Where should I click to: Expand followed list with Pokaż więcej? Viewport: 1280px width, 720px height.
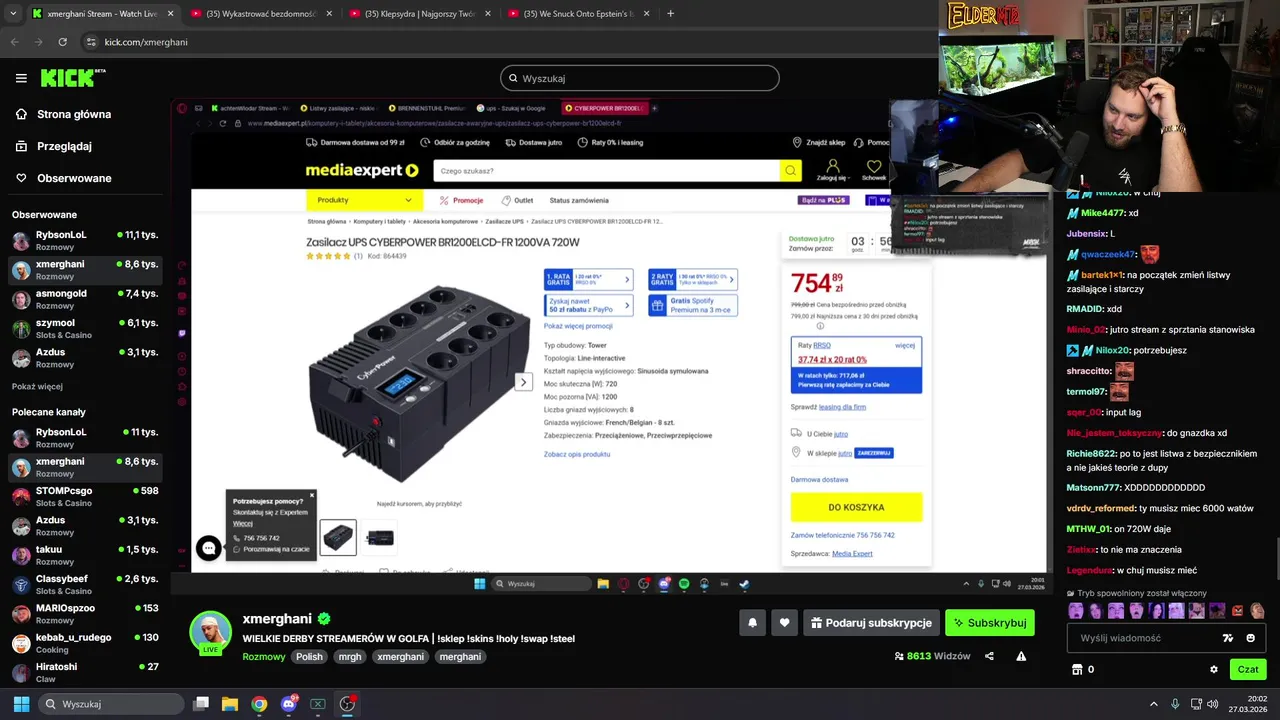click(x=37, y=386)
